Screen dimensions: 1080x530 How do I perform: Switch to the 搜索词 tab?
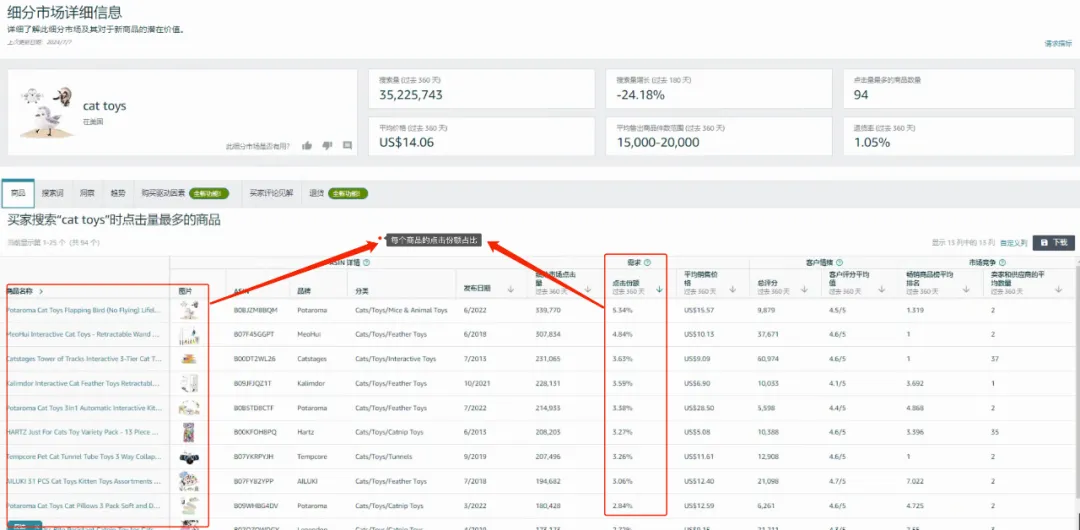pyautogui.click(x=52, y=194)
